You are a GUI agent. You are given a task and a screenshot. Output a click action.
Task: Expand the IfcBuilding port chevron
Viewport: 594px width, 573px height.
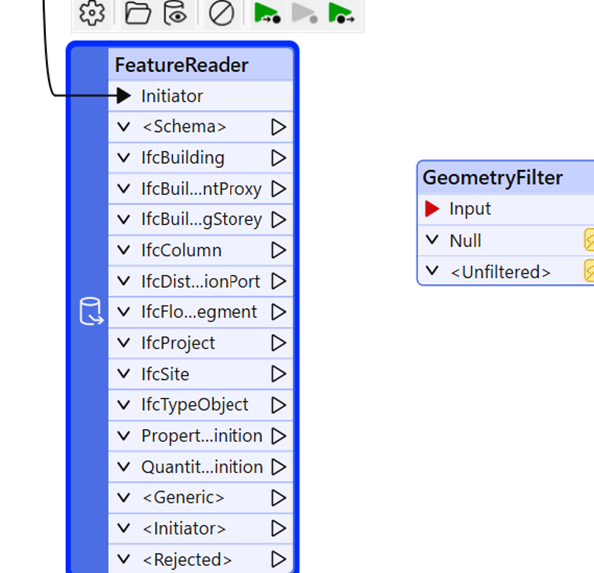123,158
